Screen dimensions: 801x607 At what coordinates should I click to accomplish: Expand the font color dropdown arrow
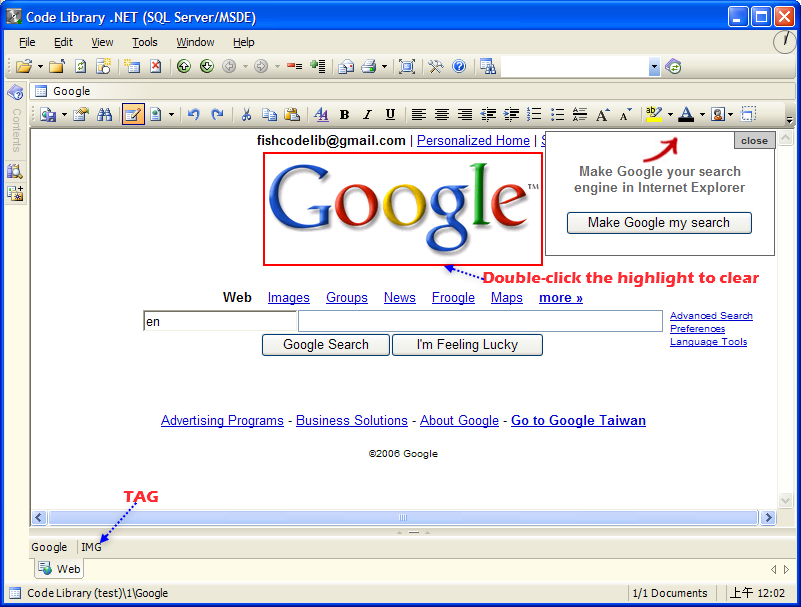702,114
